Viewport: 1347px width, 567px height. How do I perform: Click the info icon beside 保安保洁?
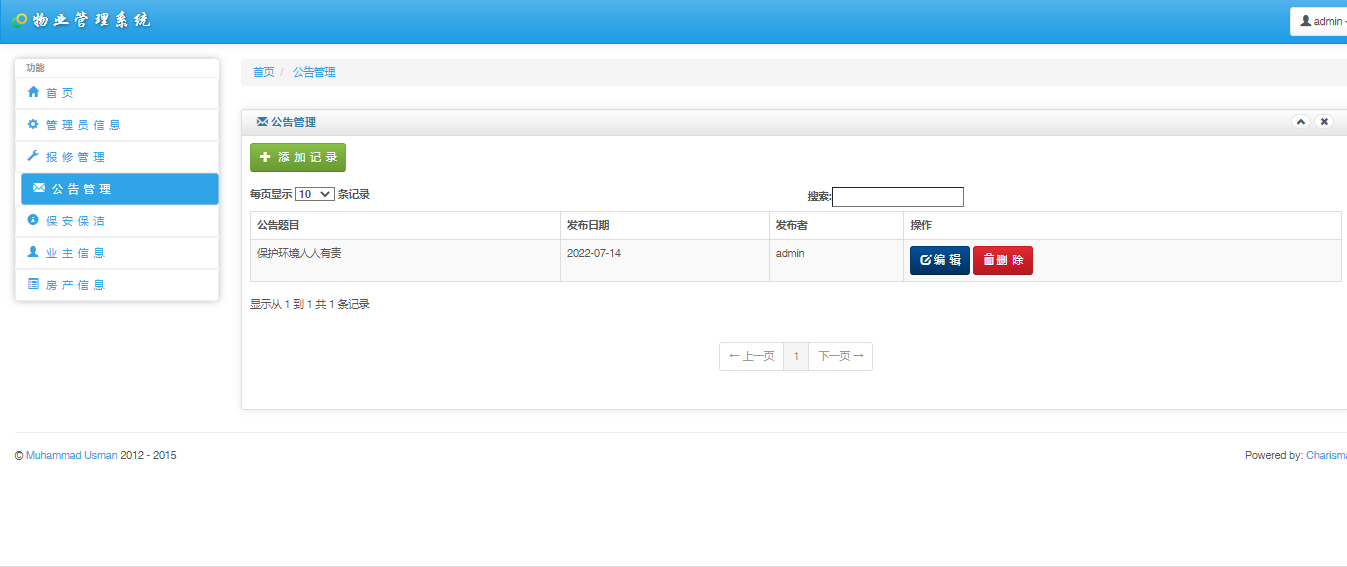33,220
